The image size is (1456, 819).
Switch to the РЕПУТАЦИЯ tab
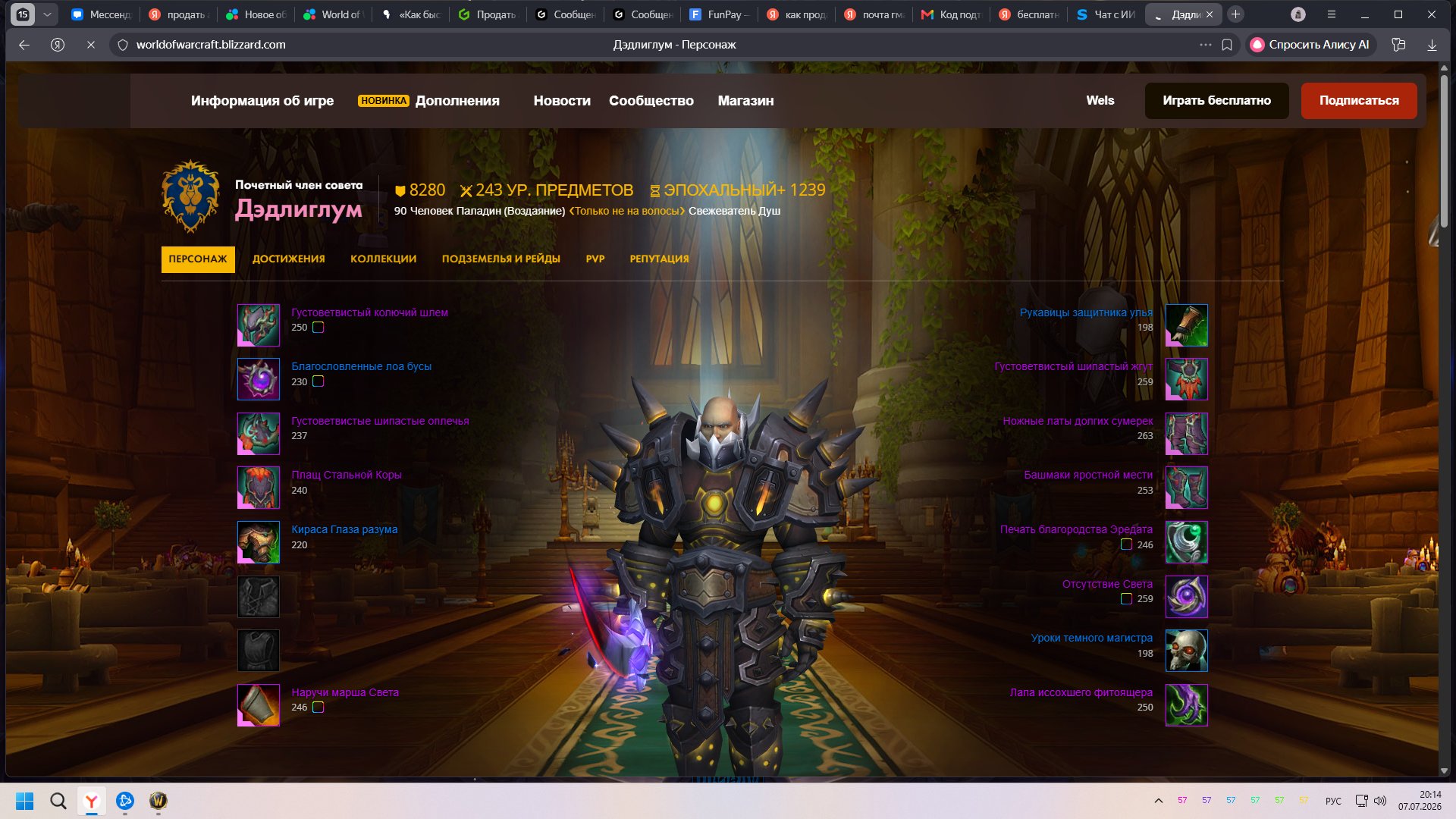[x=660, y=259]
